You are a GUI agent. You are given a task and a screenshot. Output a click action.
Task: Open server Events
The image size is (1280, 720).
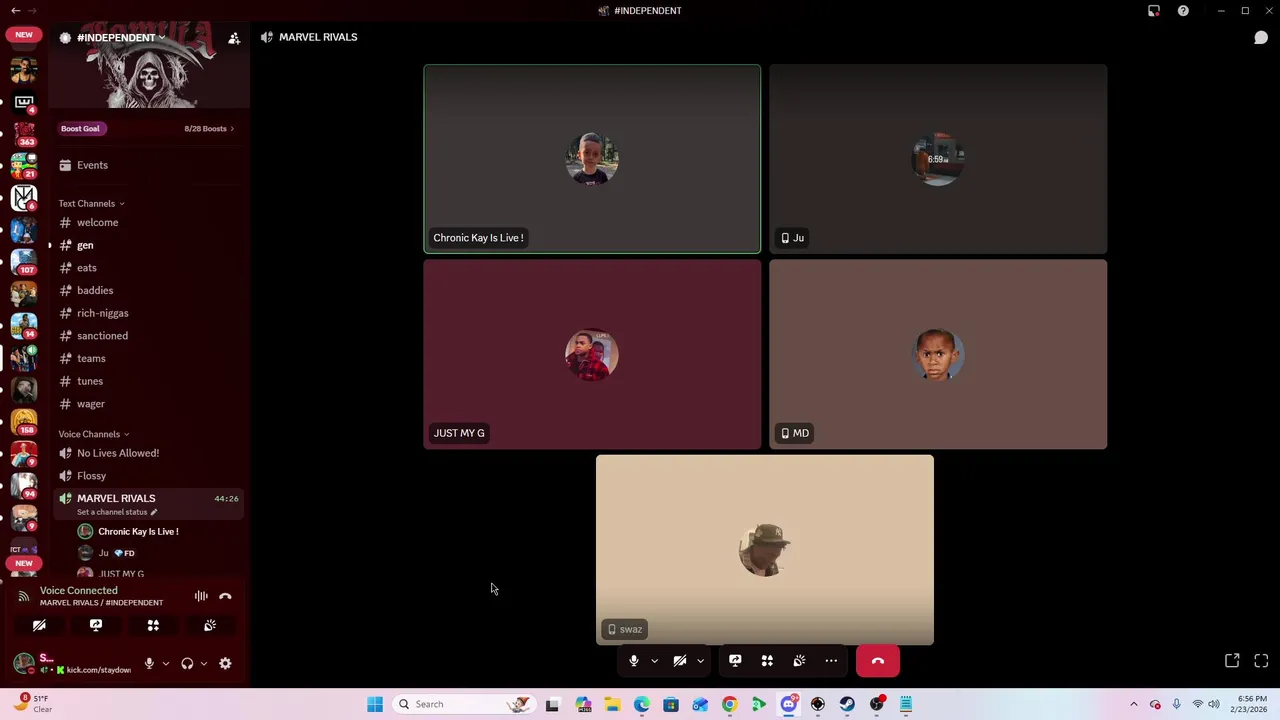[x=148, y=165]
